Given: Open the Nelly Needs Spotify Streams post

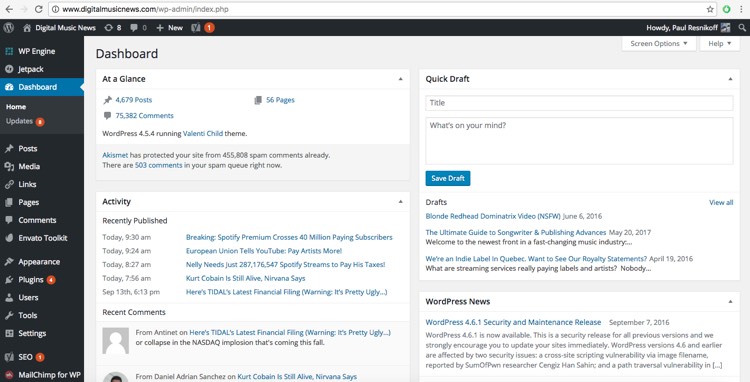Looking at the screenshot, I should 286,264.
